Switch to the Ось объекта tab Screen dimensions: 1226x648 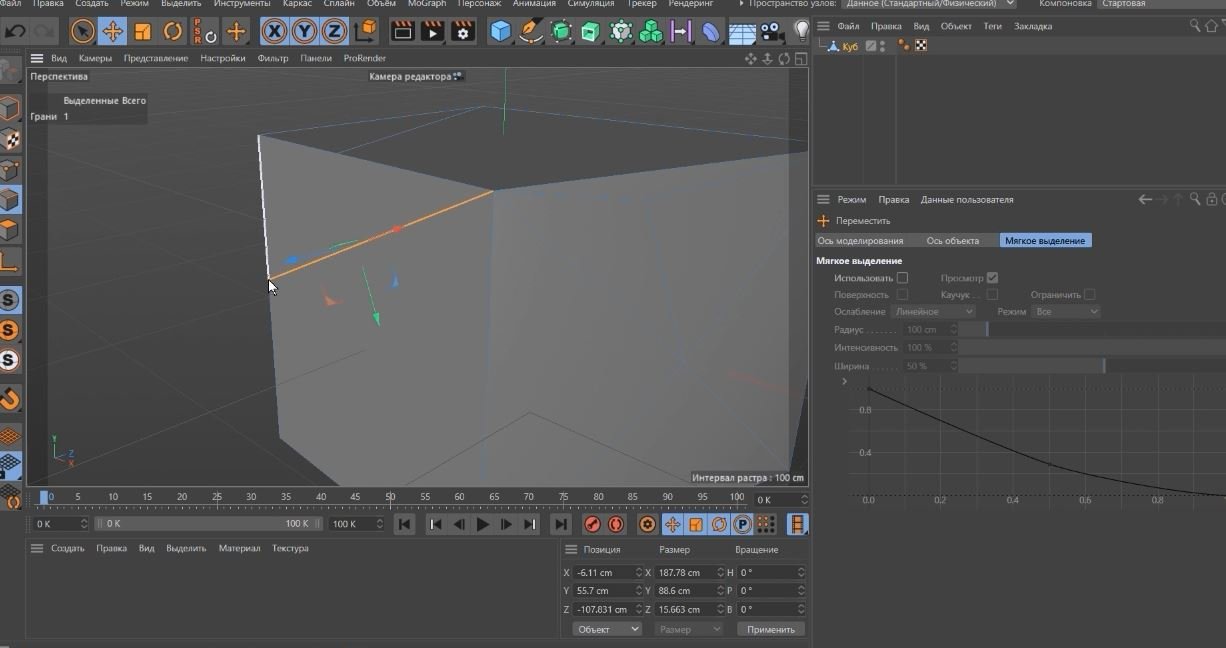click(x=952, y=241)
